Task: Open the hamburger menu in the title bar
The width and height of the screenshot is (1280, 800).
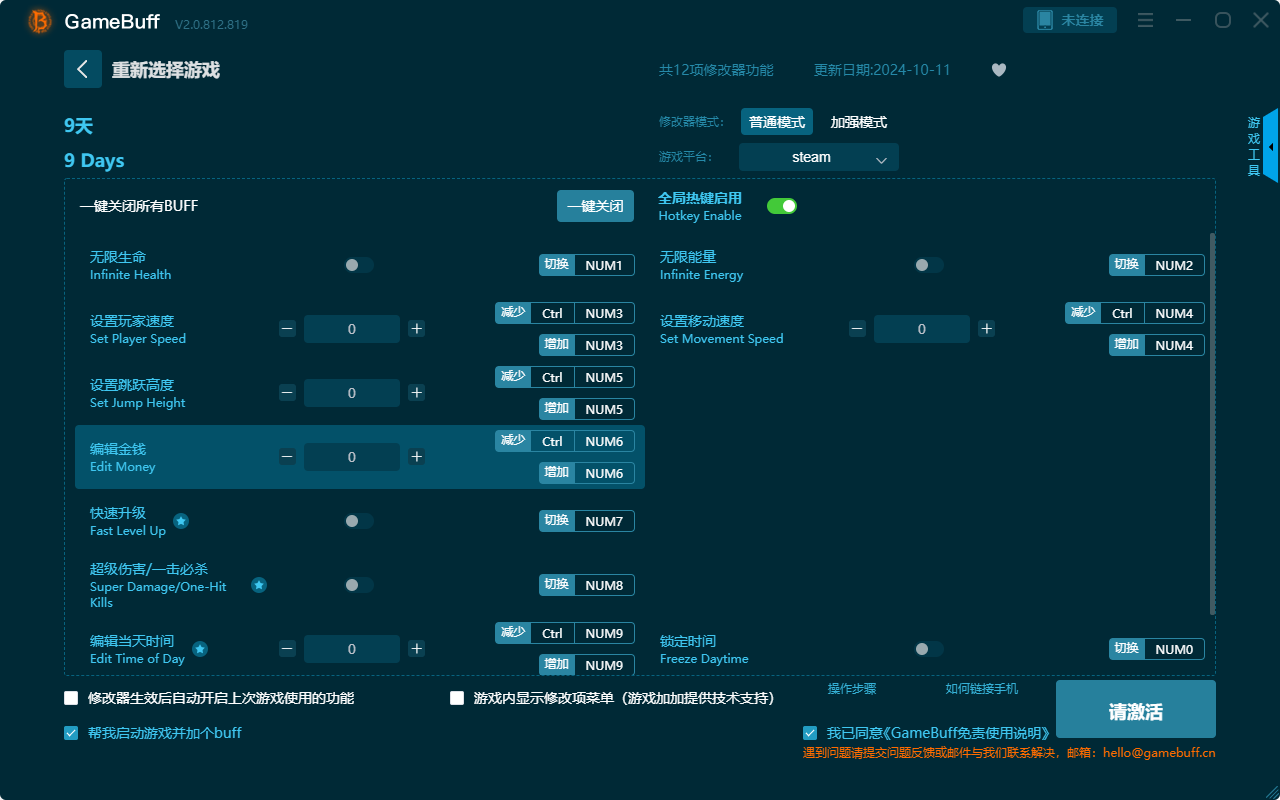Action: tap(1145, 19)
